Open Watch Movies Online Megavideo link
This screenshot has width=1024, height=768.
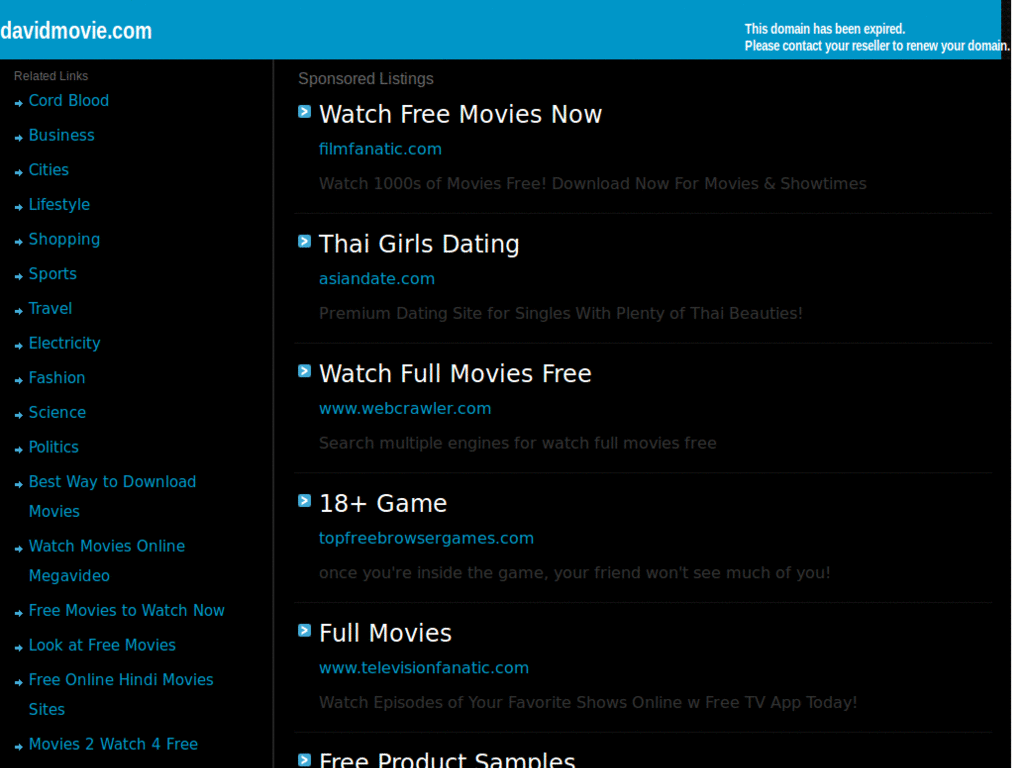coord(106,560)
